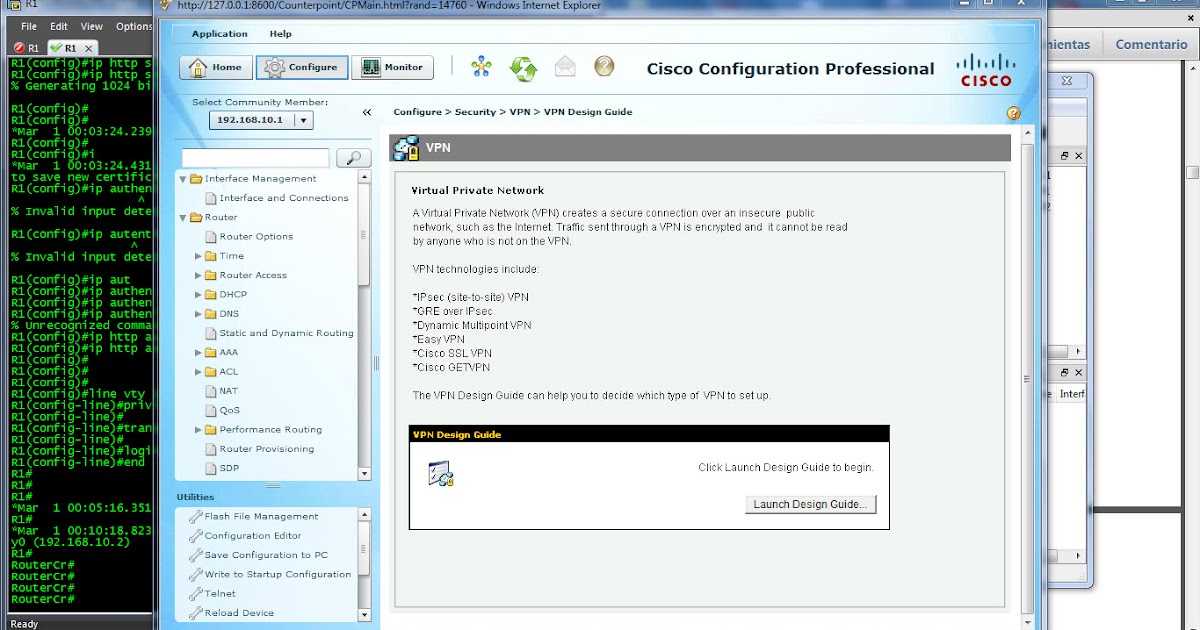Open the Application menu
This screenshot has width=1200, height=630.
click(219, 33)
